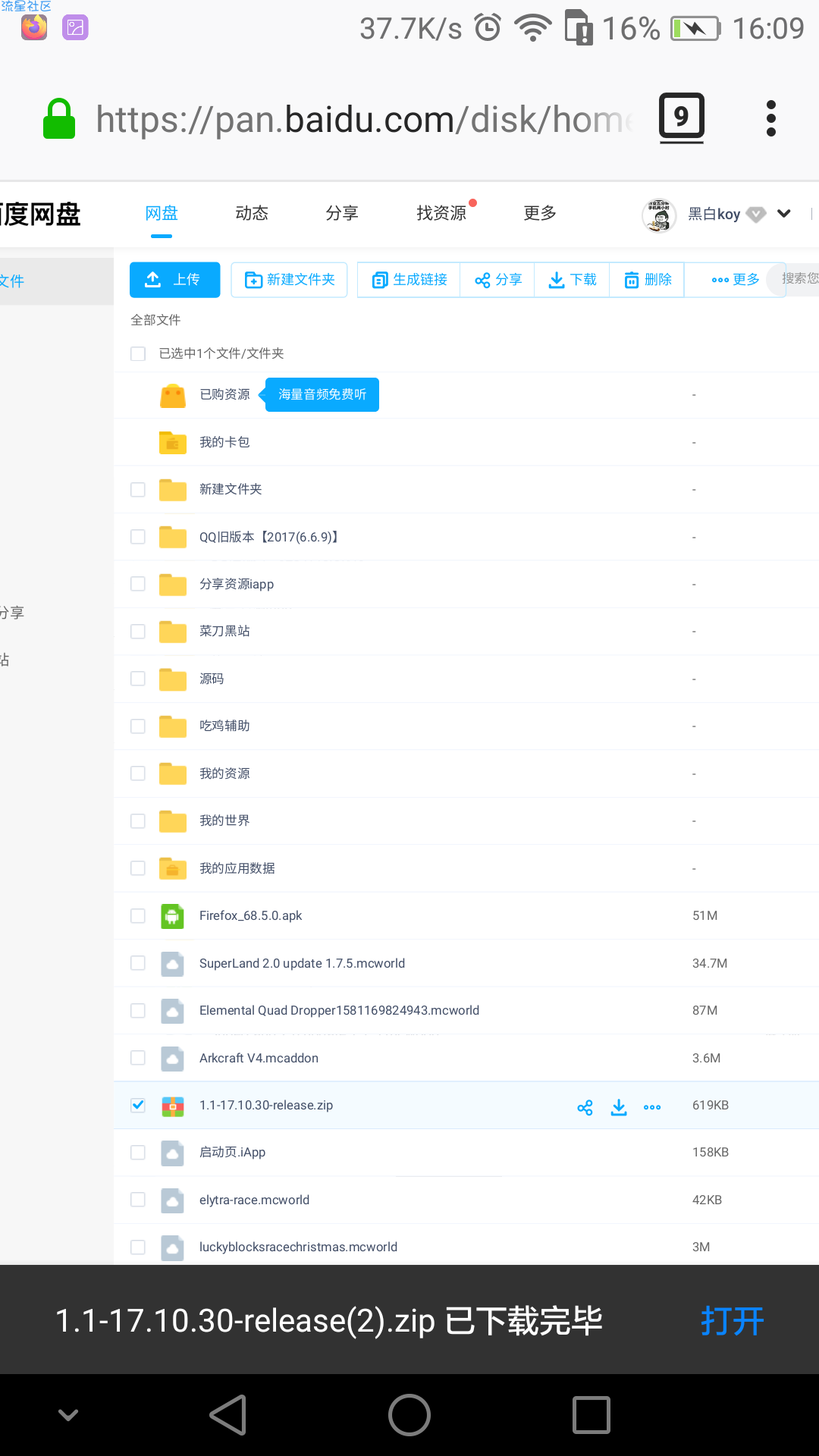
Task: Click the 菜刀黑站 folder icon
Action: click(x=173, y=632)
